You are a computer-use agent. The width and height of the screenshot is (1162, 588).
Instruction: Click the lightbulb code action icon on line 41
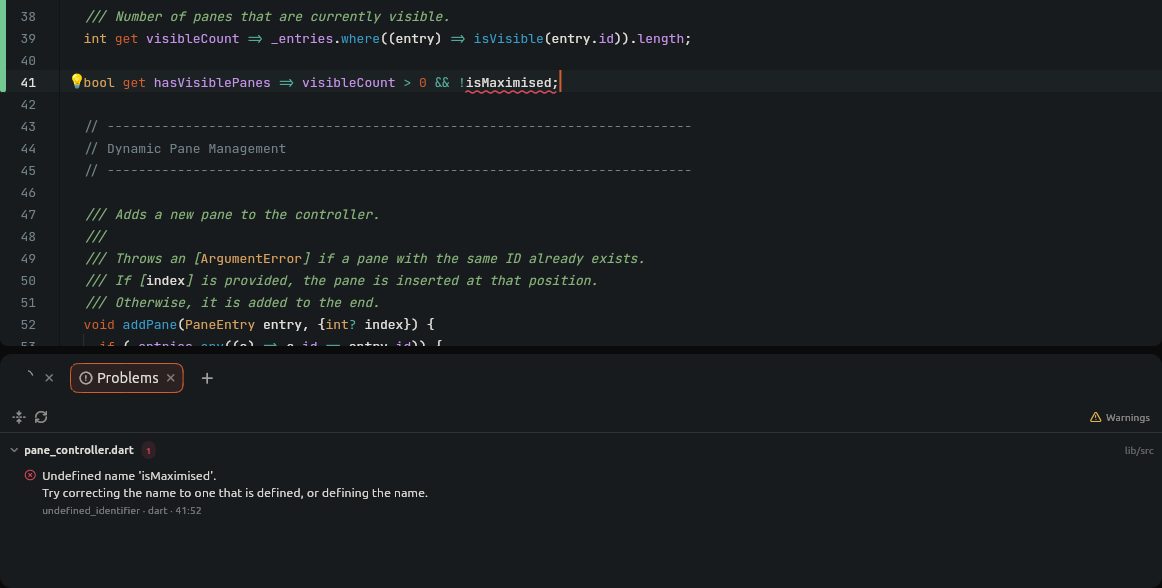(x=76, y=82)
